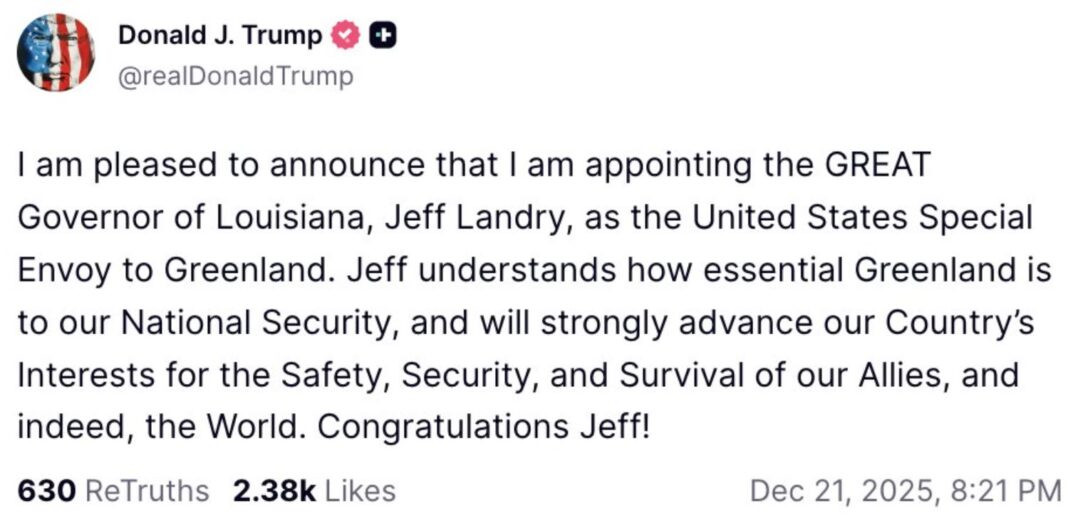1068x518 pixels.
Task: Click the flag-themed profile avatar
Action: click(55, 53)
